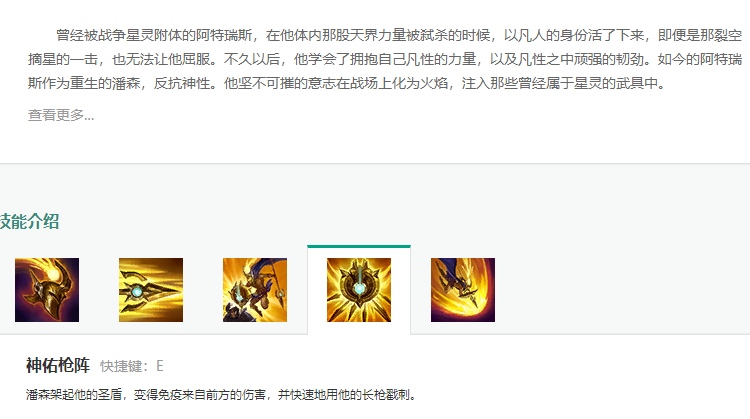Click the phrase 反抗神性 in the lore text
The height and width of the screenshot is (419, 750).
pos(181,83)
